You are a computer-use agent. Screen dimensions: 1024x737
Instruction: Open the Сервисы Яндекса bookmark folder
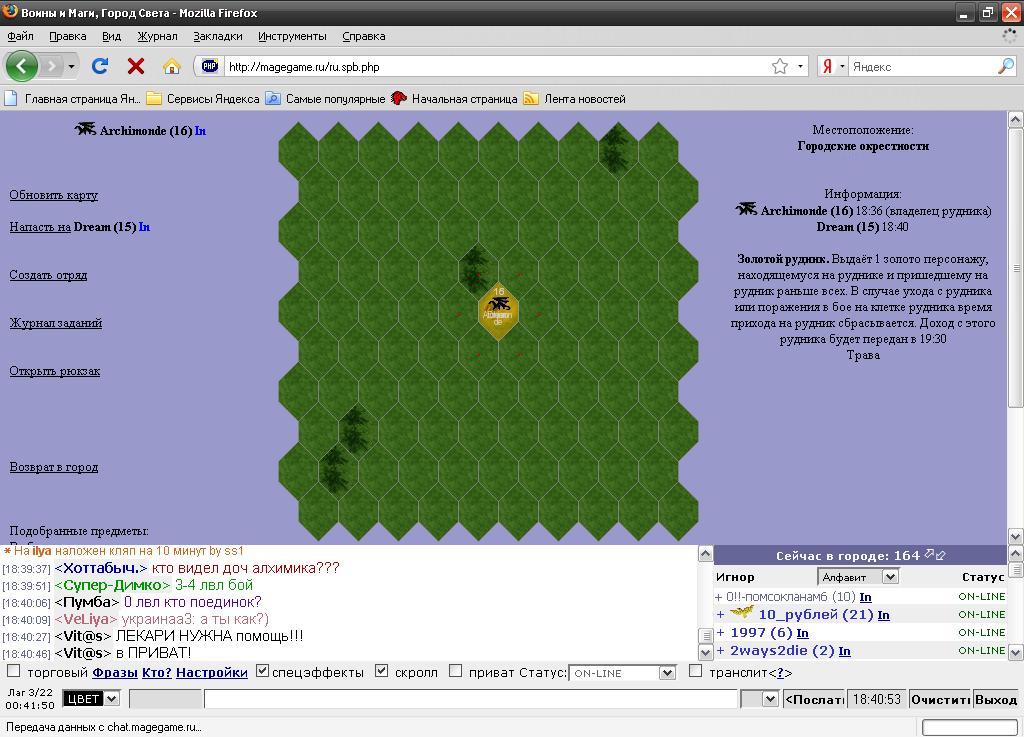[x=203, y=99]
